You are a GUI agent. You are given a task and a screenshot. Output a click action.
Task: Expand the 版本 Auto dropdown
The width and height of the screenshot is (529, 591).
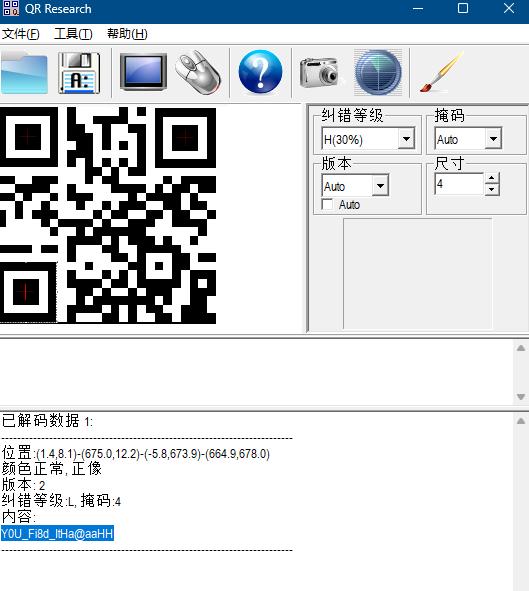click(x=380, y=185)
